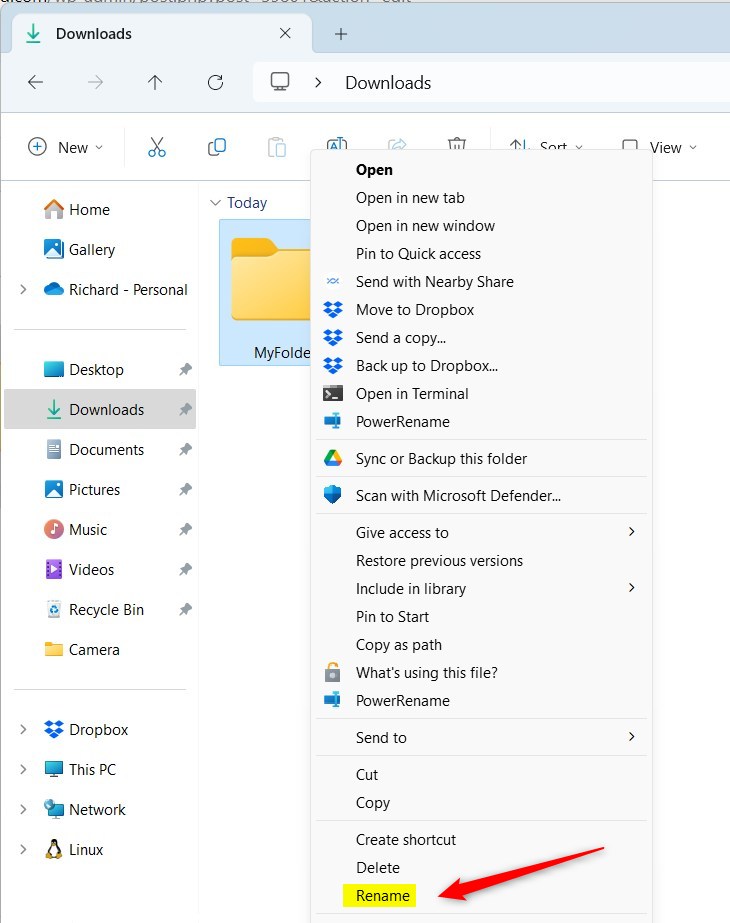
Task: Expand the Network tree node
Action: click(x=24, y=810)
